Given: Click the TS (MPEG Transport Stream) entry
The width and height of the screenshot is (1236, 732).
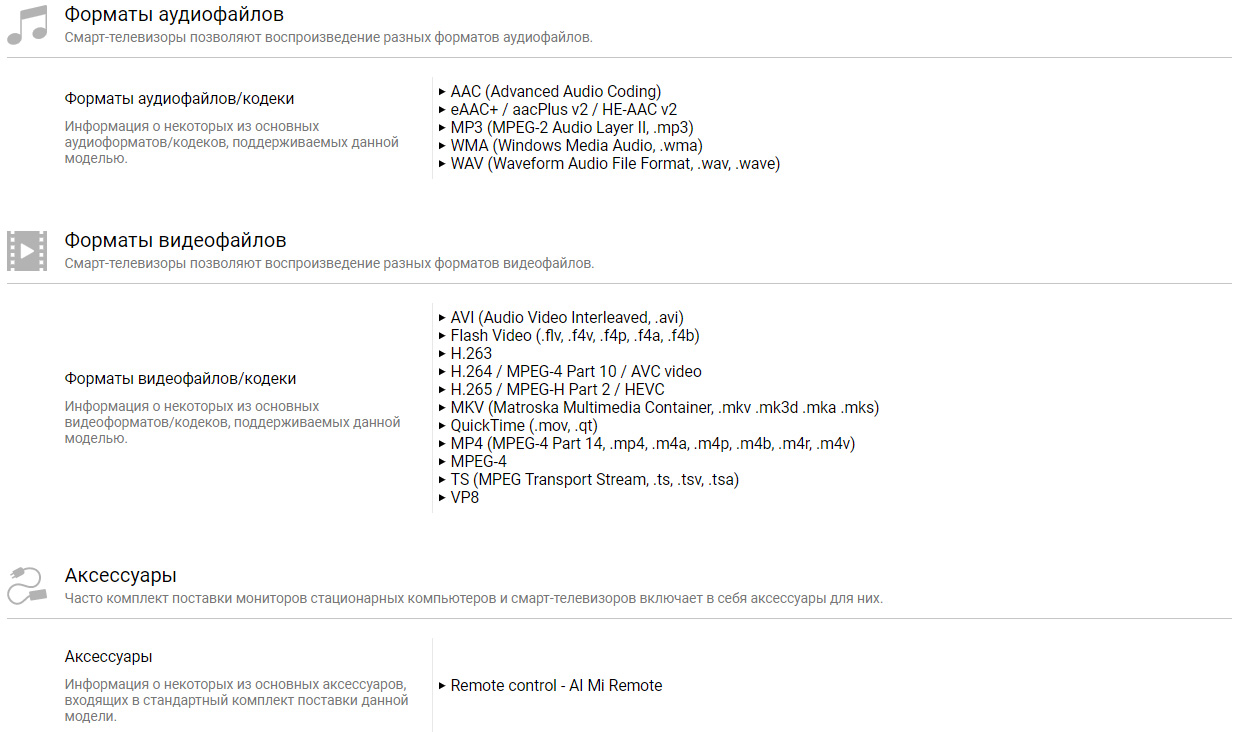Looking at the screenshot, I should click(594, 480).
